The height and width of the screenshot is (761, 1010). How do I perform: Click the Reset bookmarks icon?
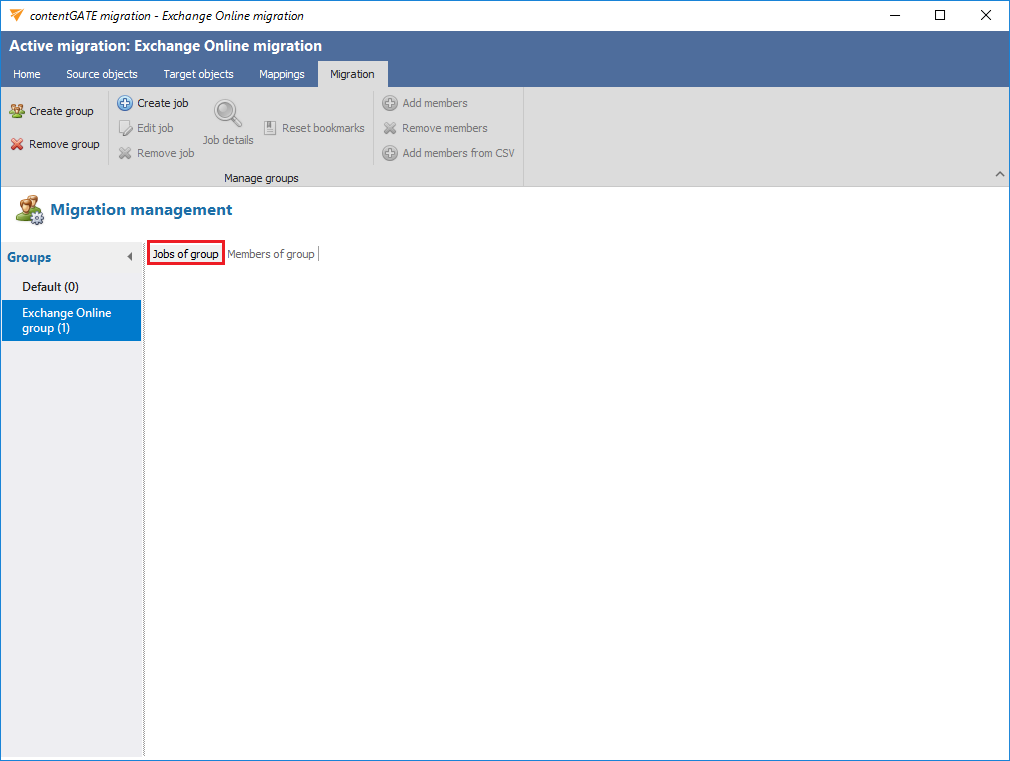271,128
